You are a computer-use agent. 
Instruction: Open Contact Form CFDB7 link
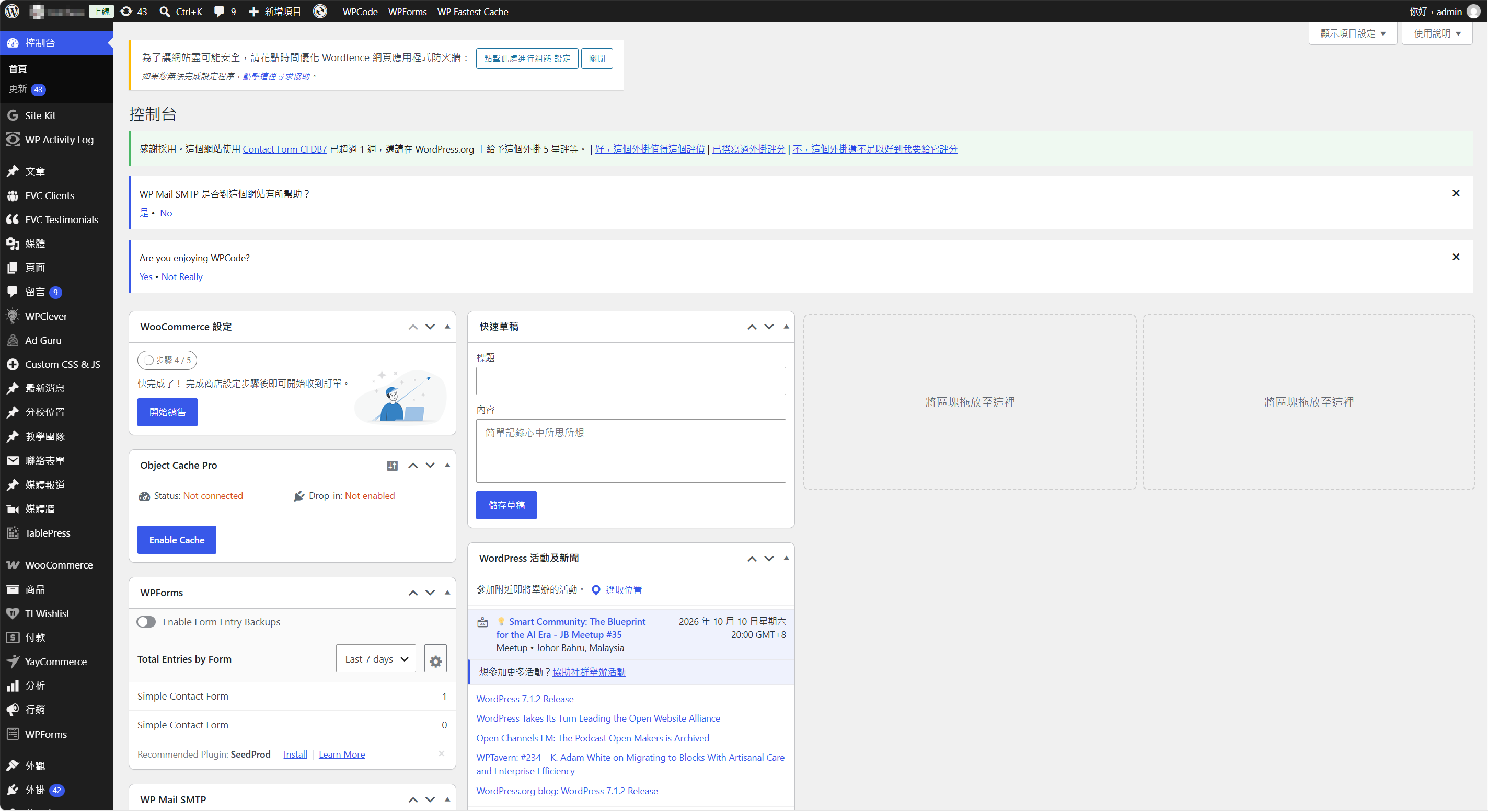(285, 149)
